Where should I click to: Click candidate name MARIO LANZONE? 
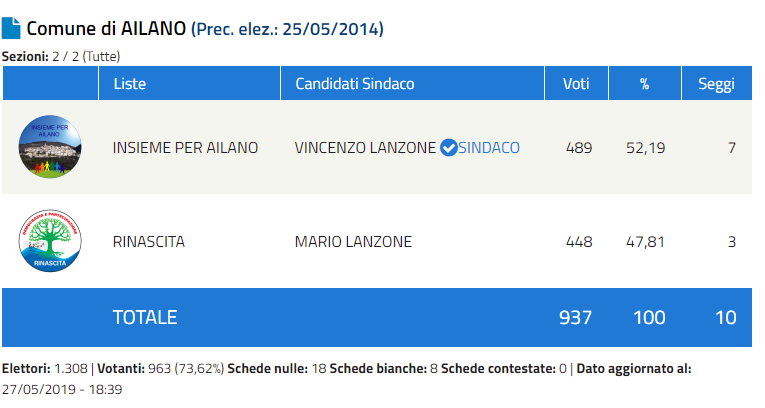(x=353, y=242)
